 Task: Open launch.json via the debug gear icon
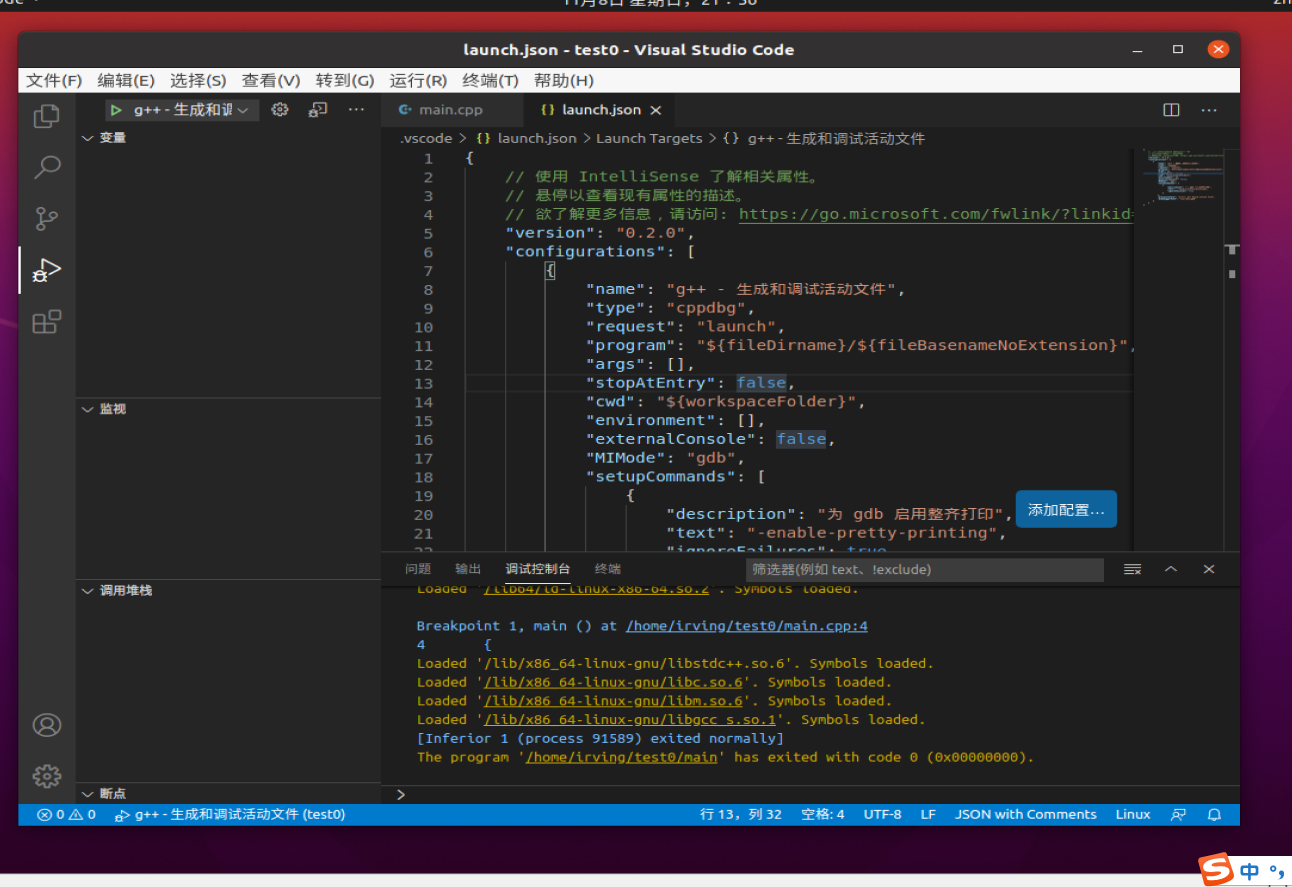[280, 110]
